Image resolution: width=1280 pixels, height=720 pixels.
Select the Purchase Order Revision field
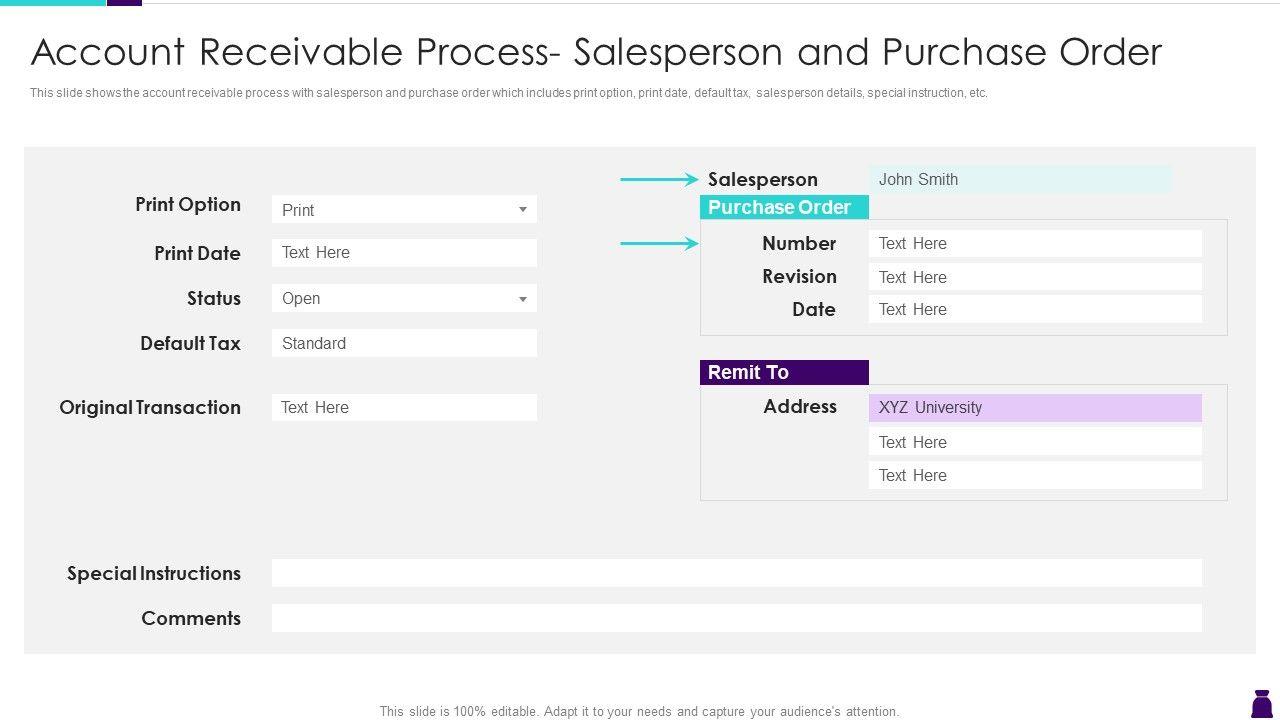click(1035, 277)
